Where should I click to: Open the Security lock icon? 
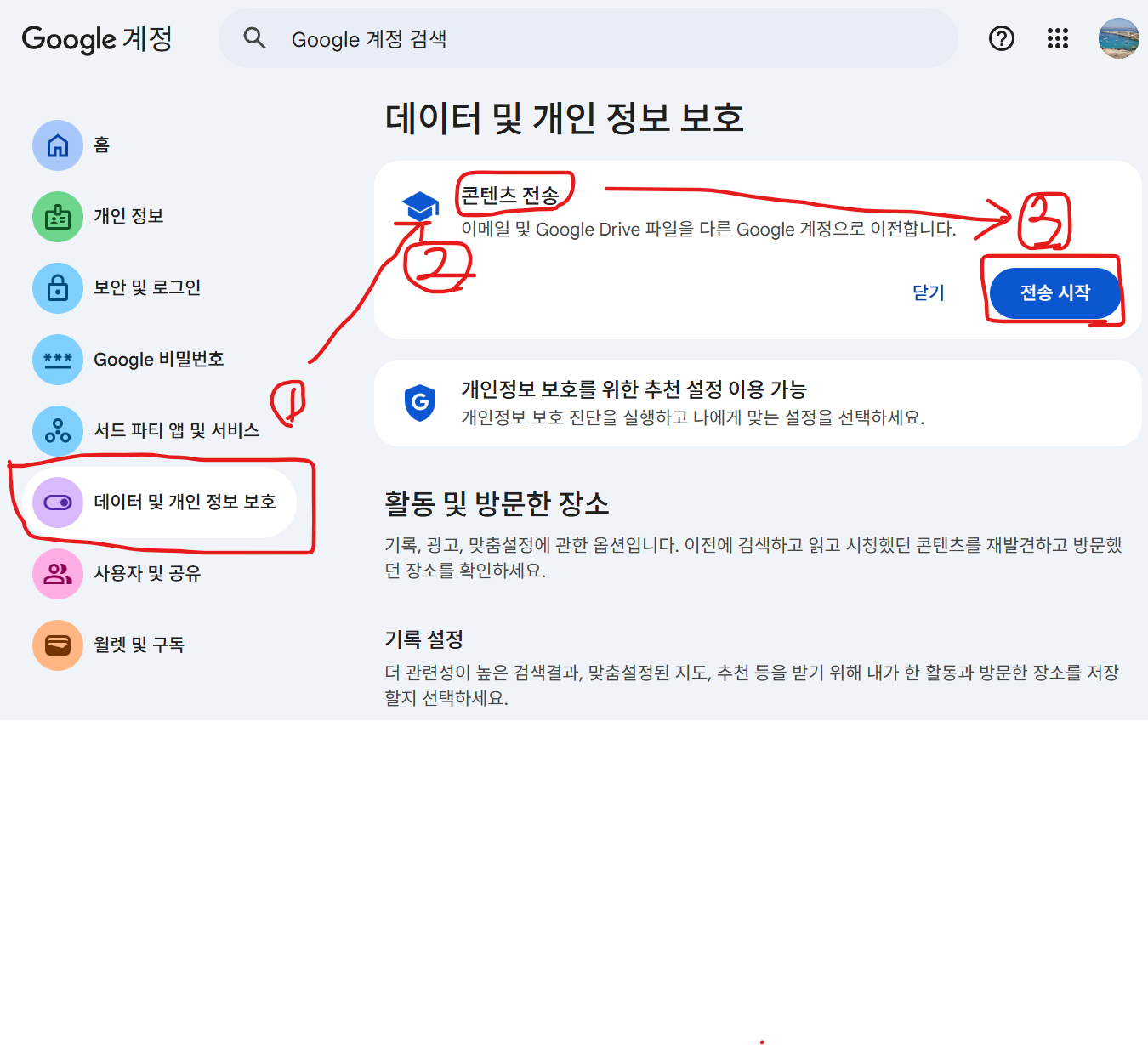pos(58,288)
